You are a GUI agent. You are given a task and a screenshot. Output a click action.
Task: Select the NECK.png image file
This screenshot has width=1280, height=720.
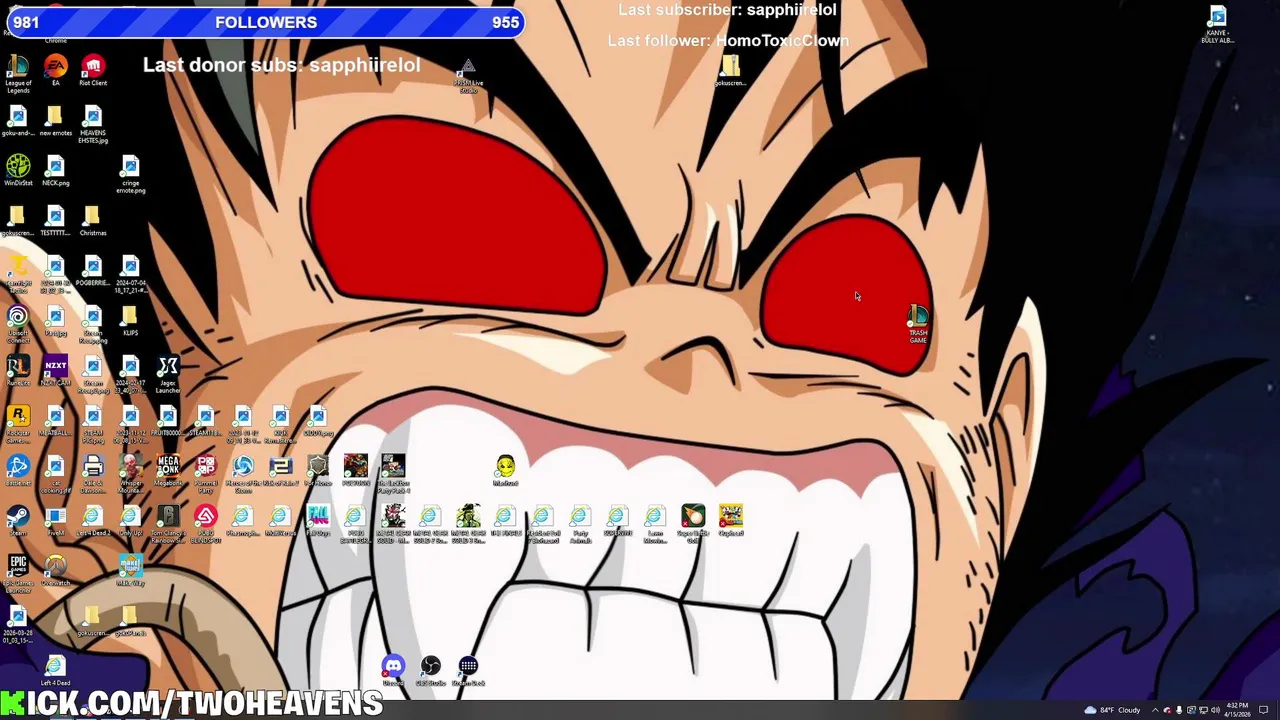tap(55, 170)
